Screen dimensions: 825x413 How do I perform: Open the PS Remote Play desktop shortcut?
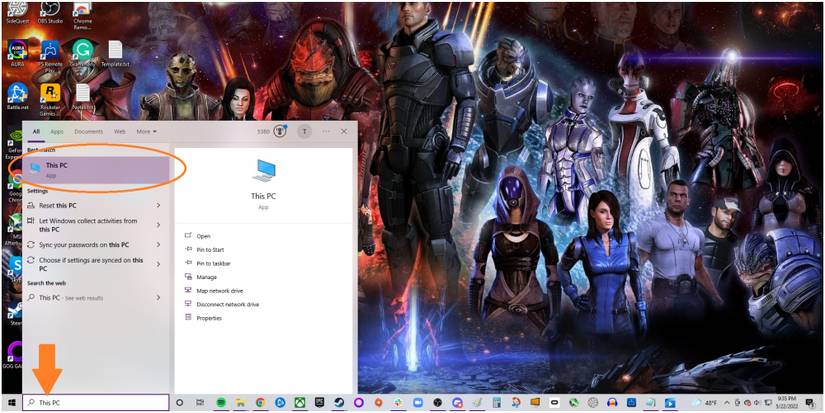click(51, 55)
